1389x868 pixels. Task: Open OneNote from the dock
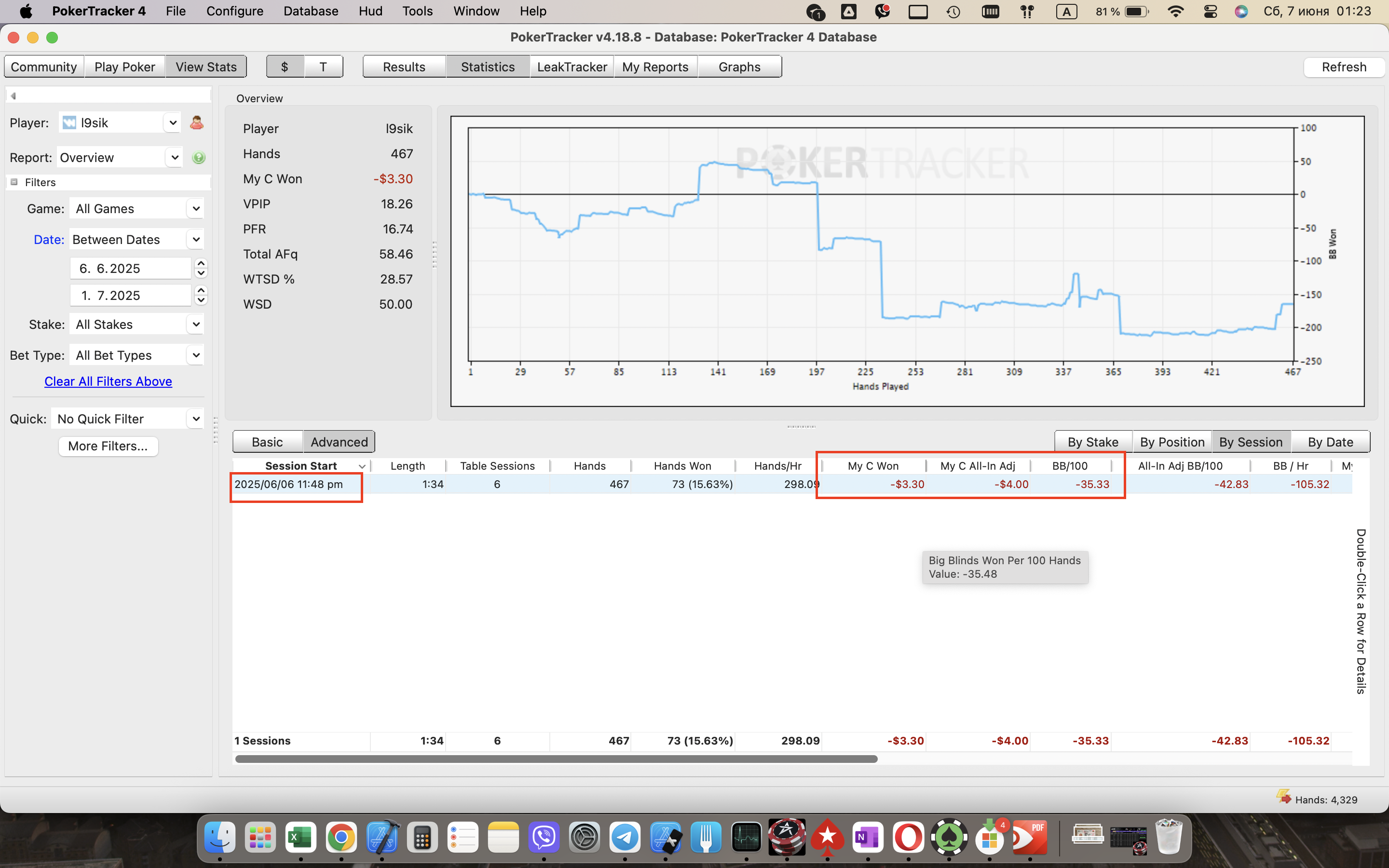[868, 837]
